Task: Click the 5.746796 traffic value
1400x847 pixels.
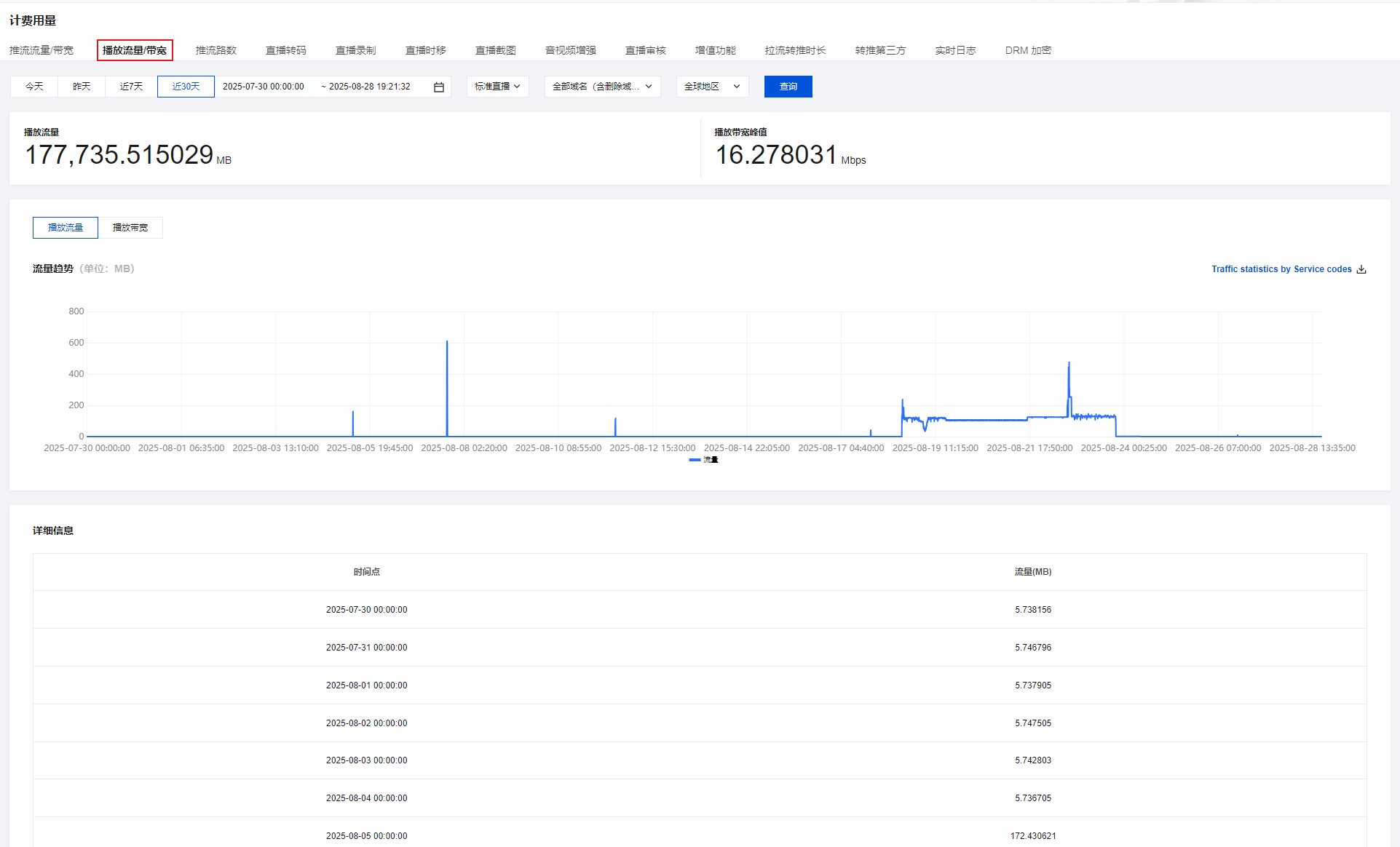Action: (1033, 648)
